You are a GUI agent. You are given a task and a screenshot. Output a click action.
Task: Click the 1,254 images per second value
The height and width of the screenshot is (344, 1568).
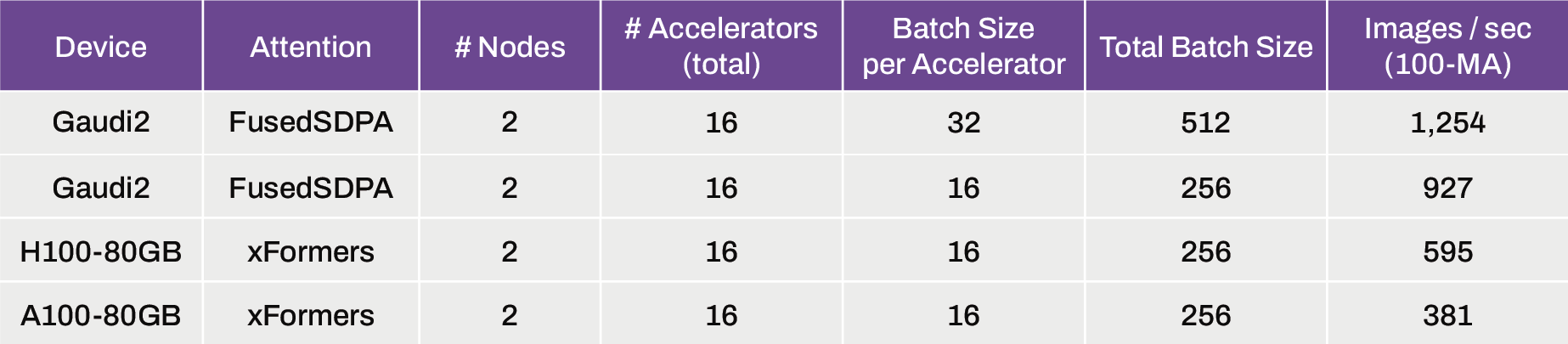tap(1447, 122)
